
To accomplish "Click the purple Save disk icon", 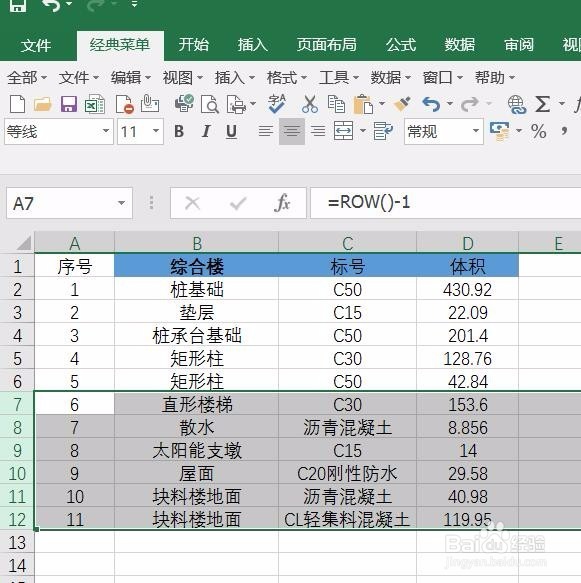I will click(68, 104).
